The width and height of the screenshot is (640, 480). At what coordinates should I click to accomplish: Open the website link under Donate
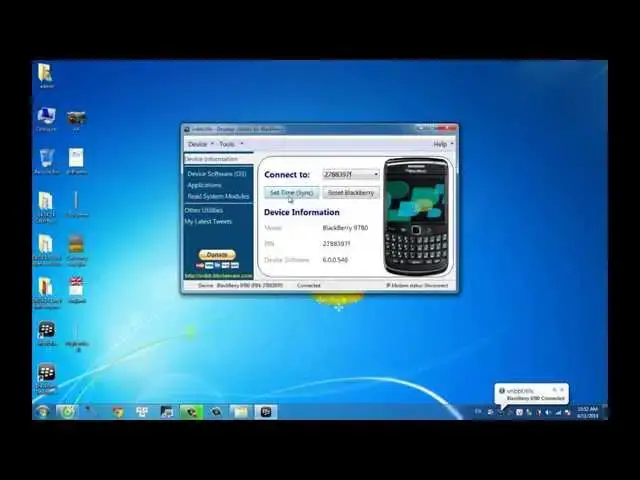[x=218, y=276]
